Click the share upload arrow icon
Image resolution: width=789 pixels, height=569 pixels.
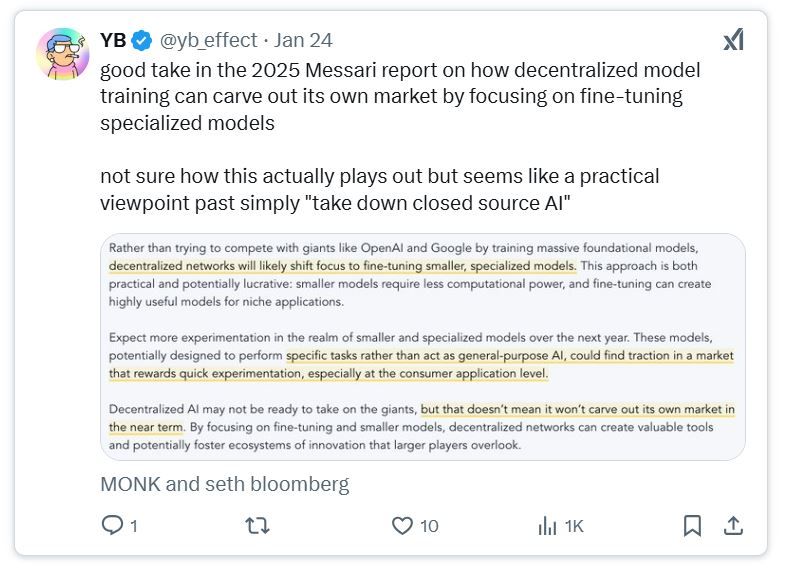point(732,525)
